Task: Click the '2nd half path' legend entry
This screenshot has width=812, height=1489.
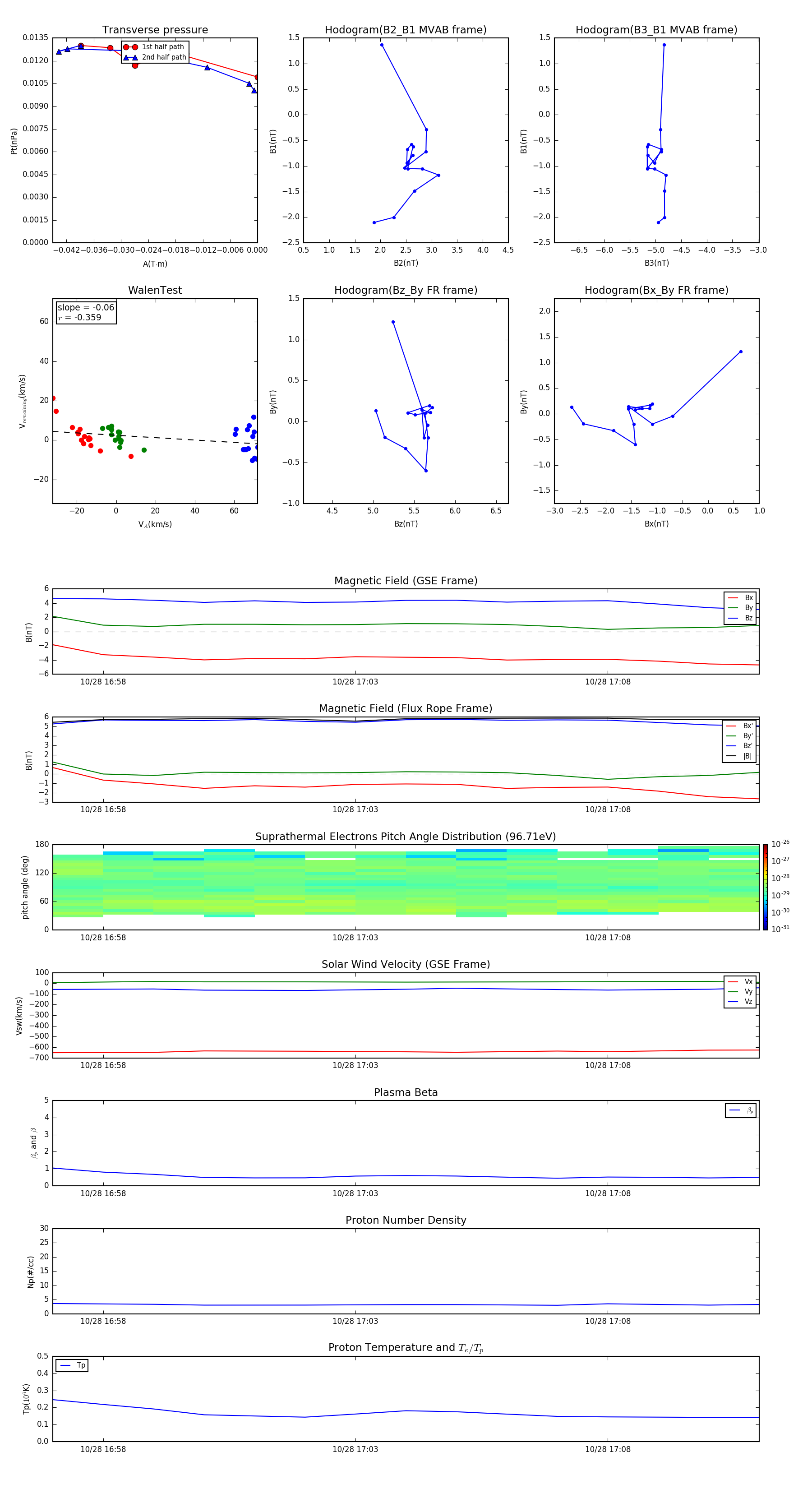Action: point(155,57)
